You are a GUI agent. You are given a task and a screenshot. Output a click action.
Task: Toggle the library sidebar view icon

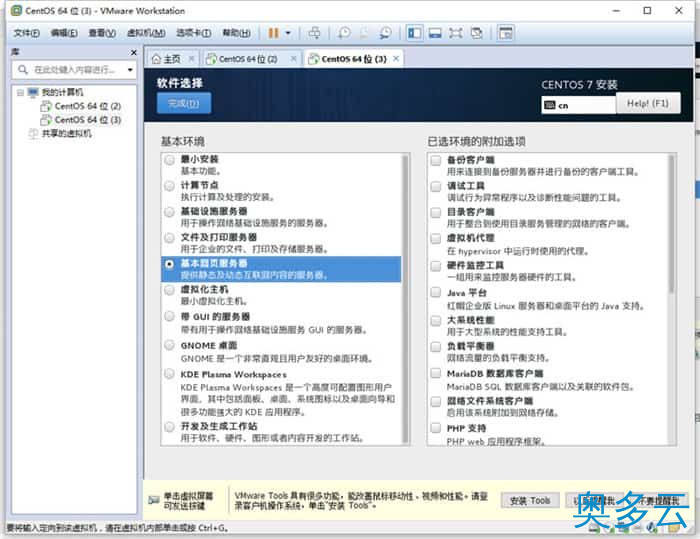414,33
